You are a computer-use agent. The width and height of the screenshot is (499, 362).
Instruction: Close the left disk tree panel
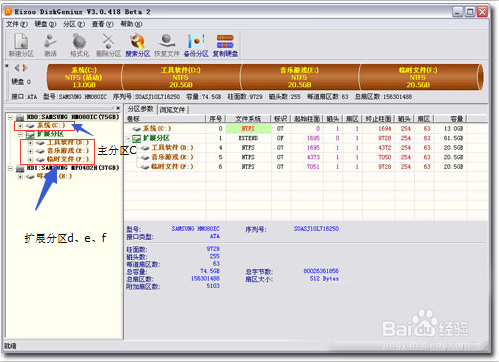tap(118, 108)
